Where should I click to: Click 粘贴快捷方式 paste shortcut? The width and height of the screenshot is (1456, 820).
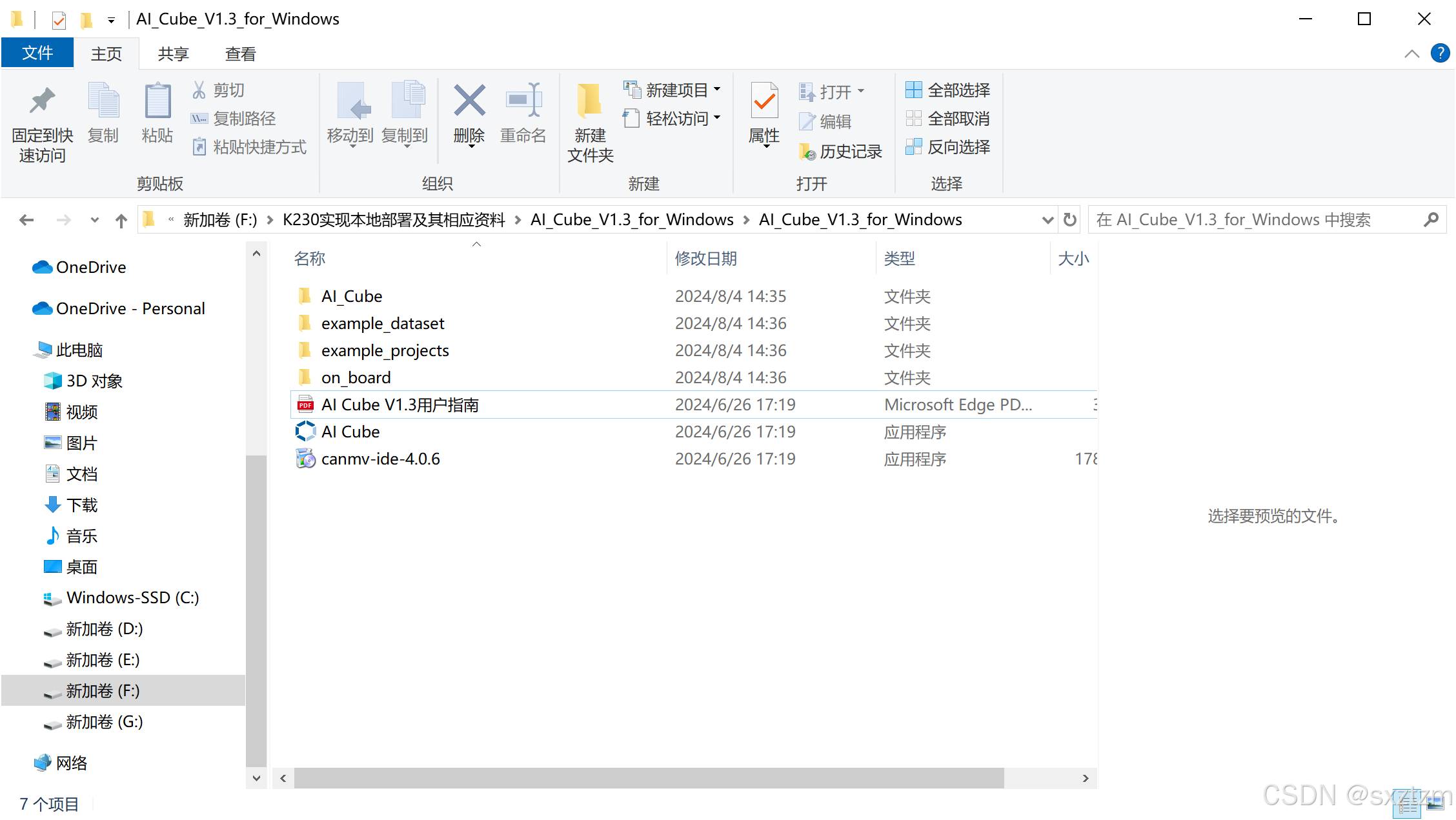(249, 147)
